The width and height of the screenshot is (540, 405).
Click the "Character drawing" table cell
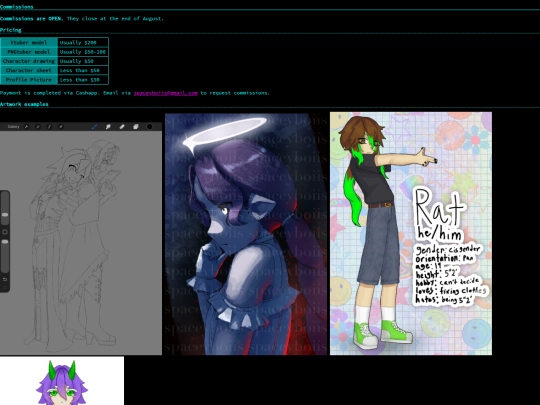pos(29,61)
